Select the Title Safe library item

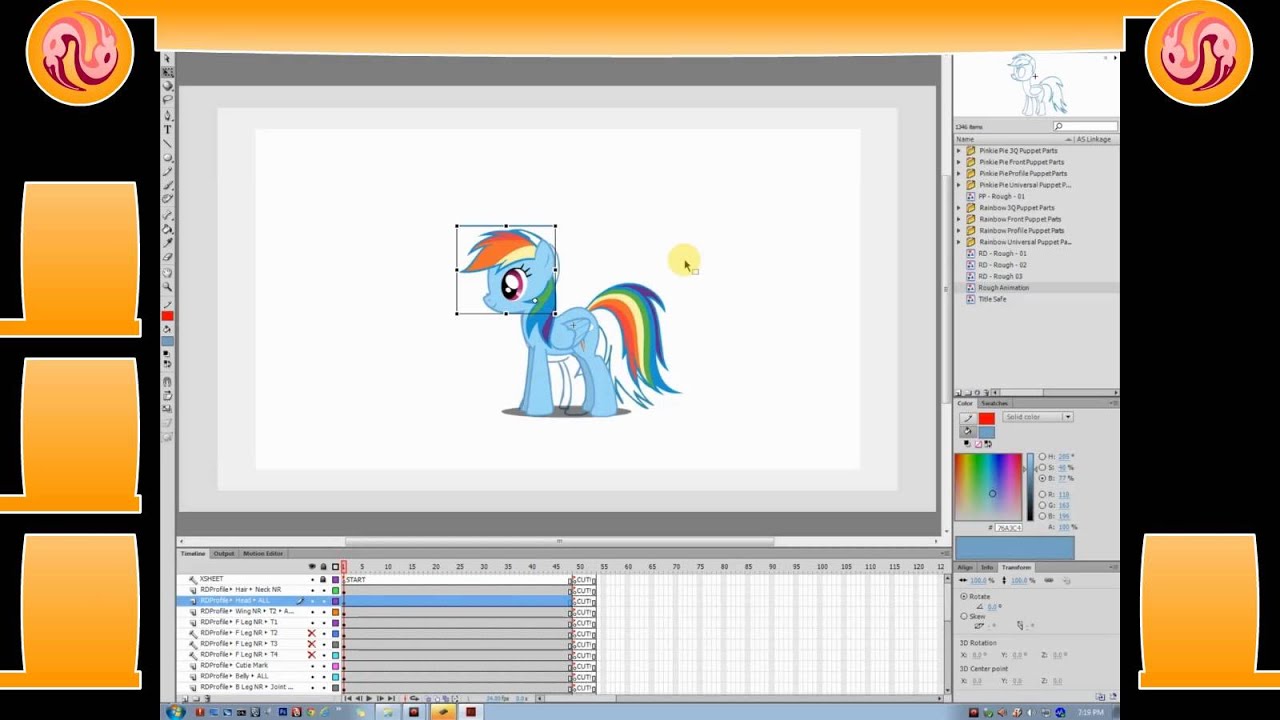[992, 299]
